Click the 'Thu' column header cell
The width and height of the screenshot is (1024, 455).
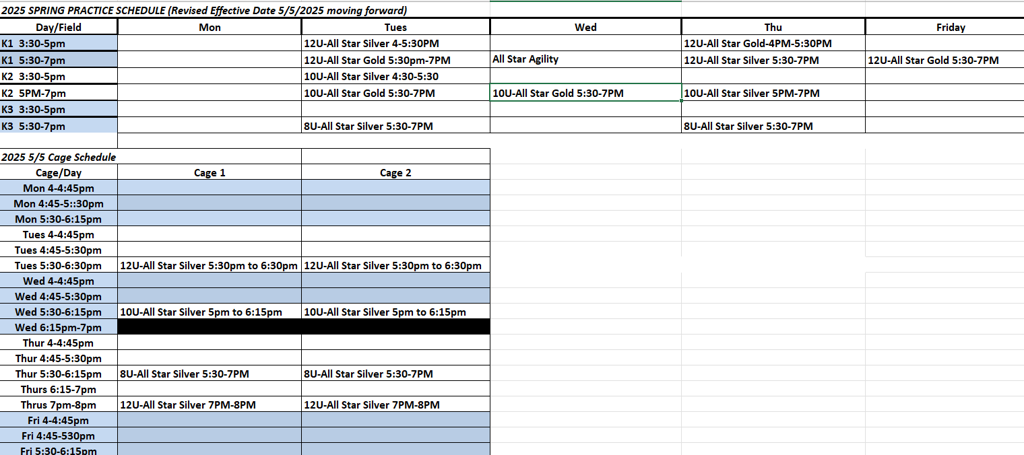[773, 27]
